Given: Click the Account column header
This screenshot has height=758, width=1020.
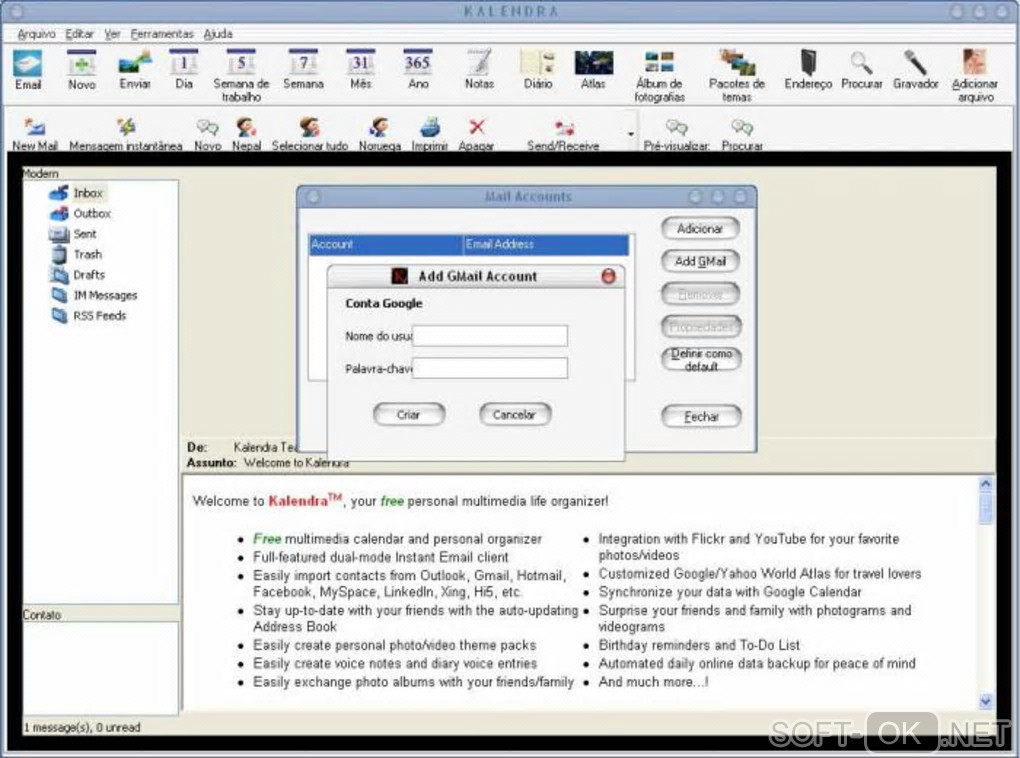Looking at the screenshot, I should click(x=386, y=245).
